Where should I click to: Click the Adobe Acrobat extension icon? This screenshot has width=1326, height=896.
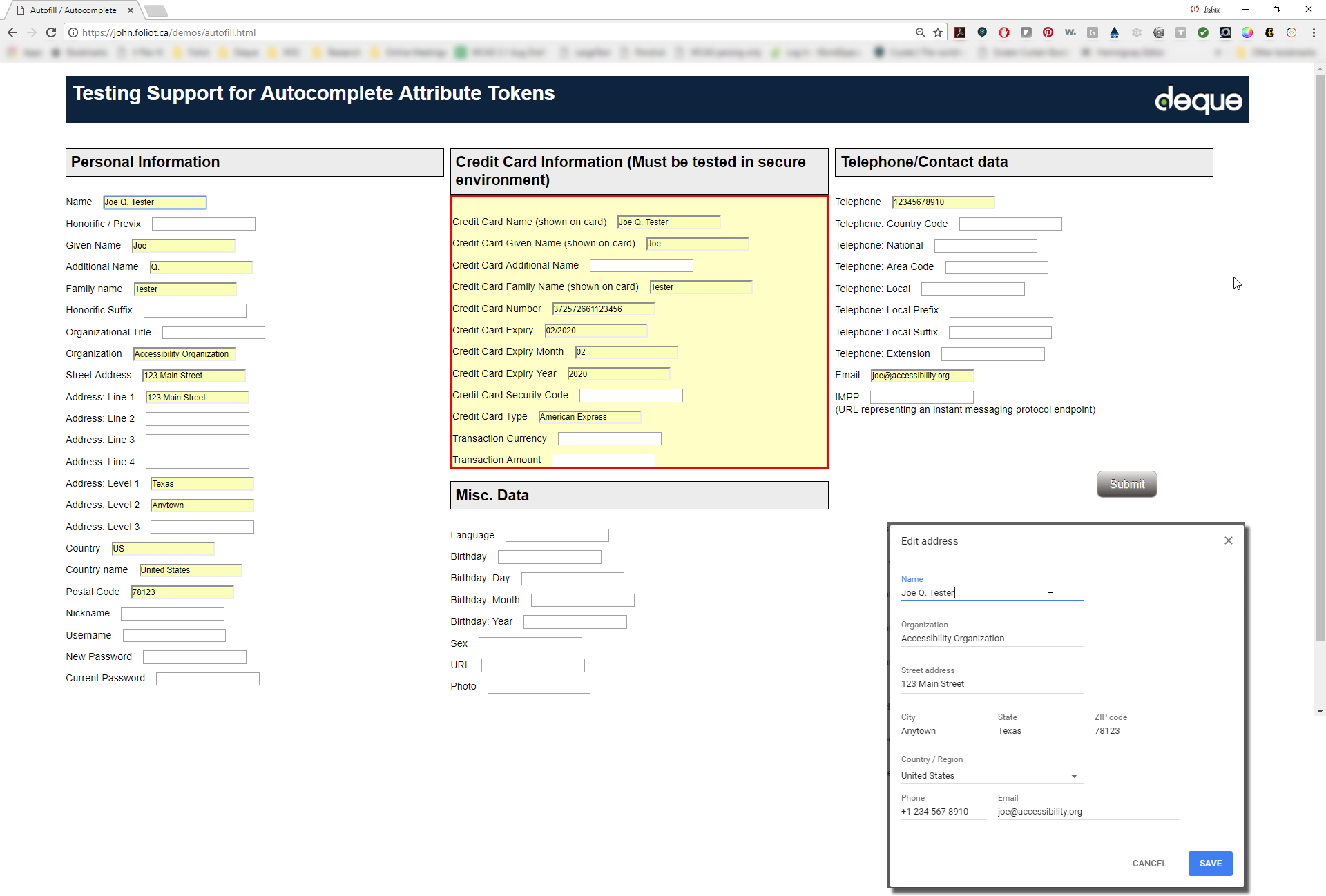960,32
